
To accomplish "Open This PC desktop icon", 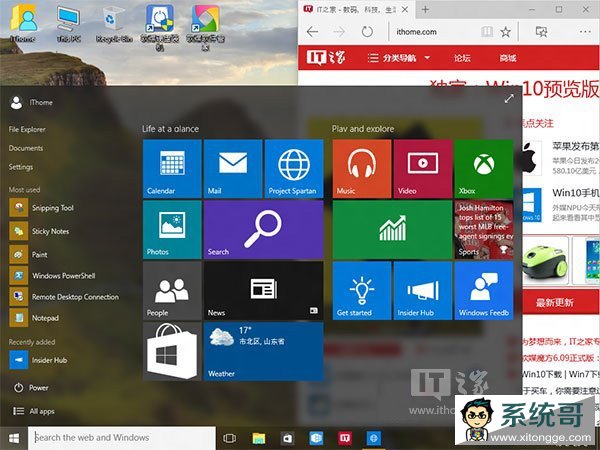I will click(68, 24).
